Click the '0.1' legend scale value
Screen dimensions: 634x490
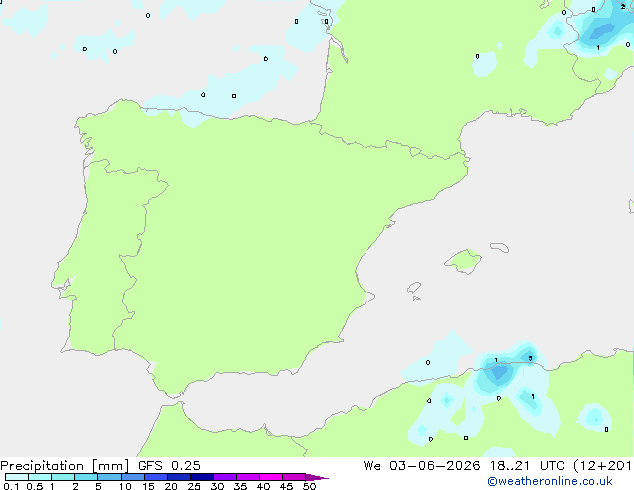[11, 486]
